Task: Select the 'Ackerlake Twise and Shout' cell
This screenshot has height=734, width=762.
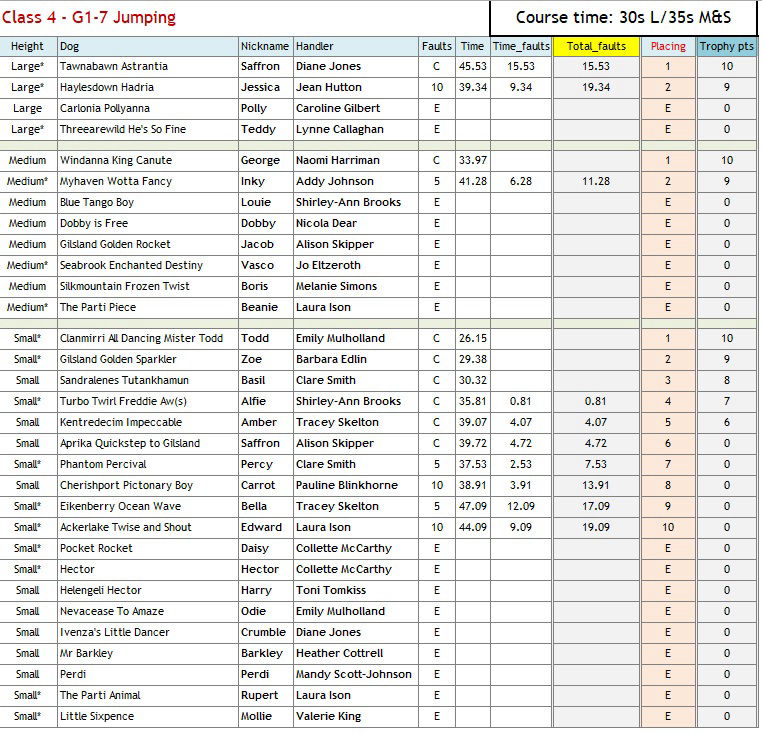Action: point(148,527)
